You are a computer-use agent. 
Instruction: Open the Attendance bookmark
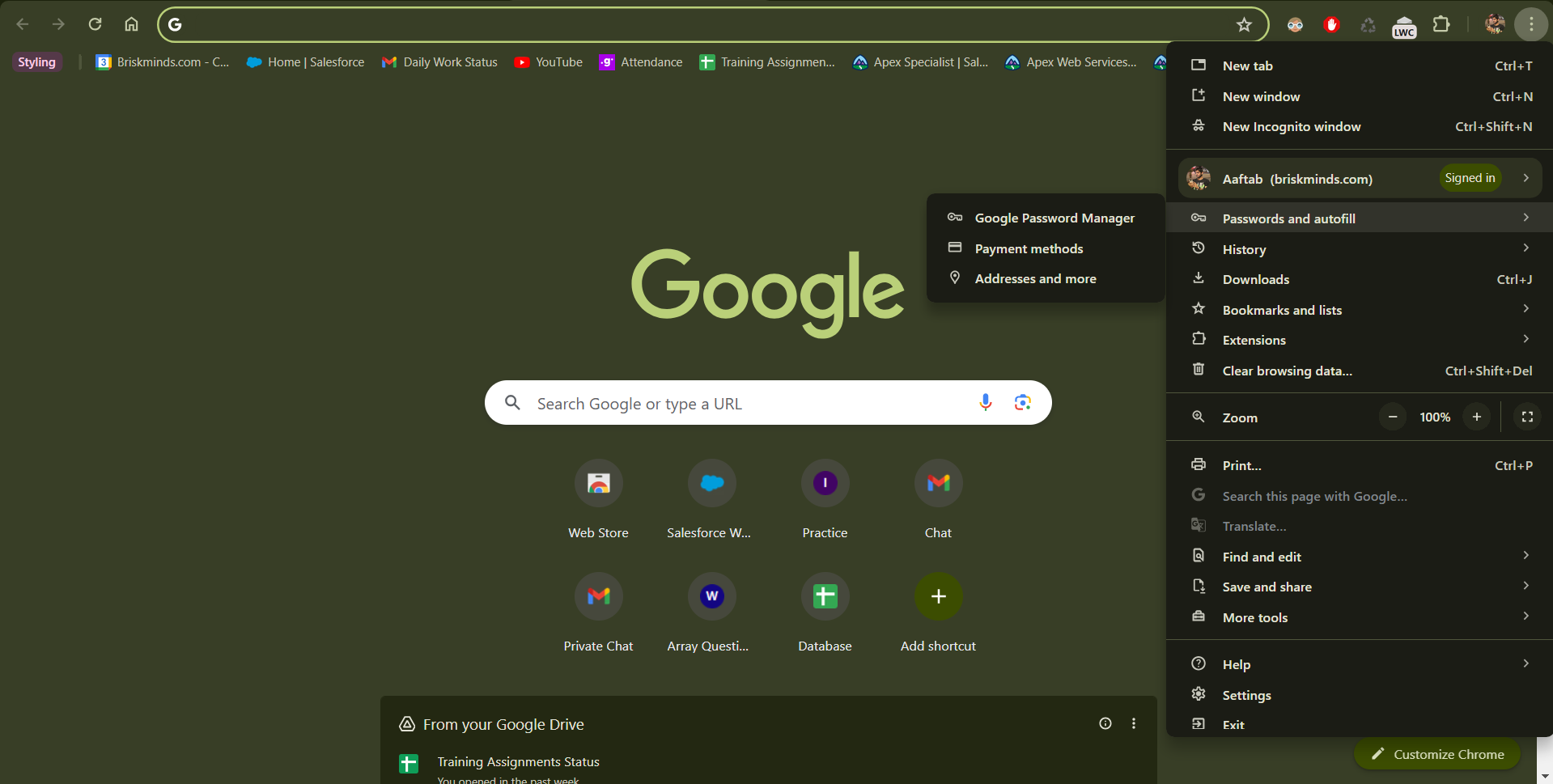(641, 62)
